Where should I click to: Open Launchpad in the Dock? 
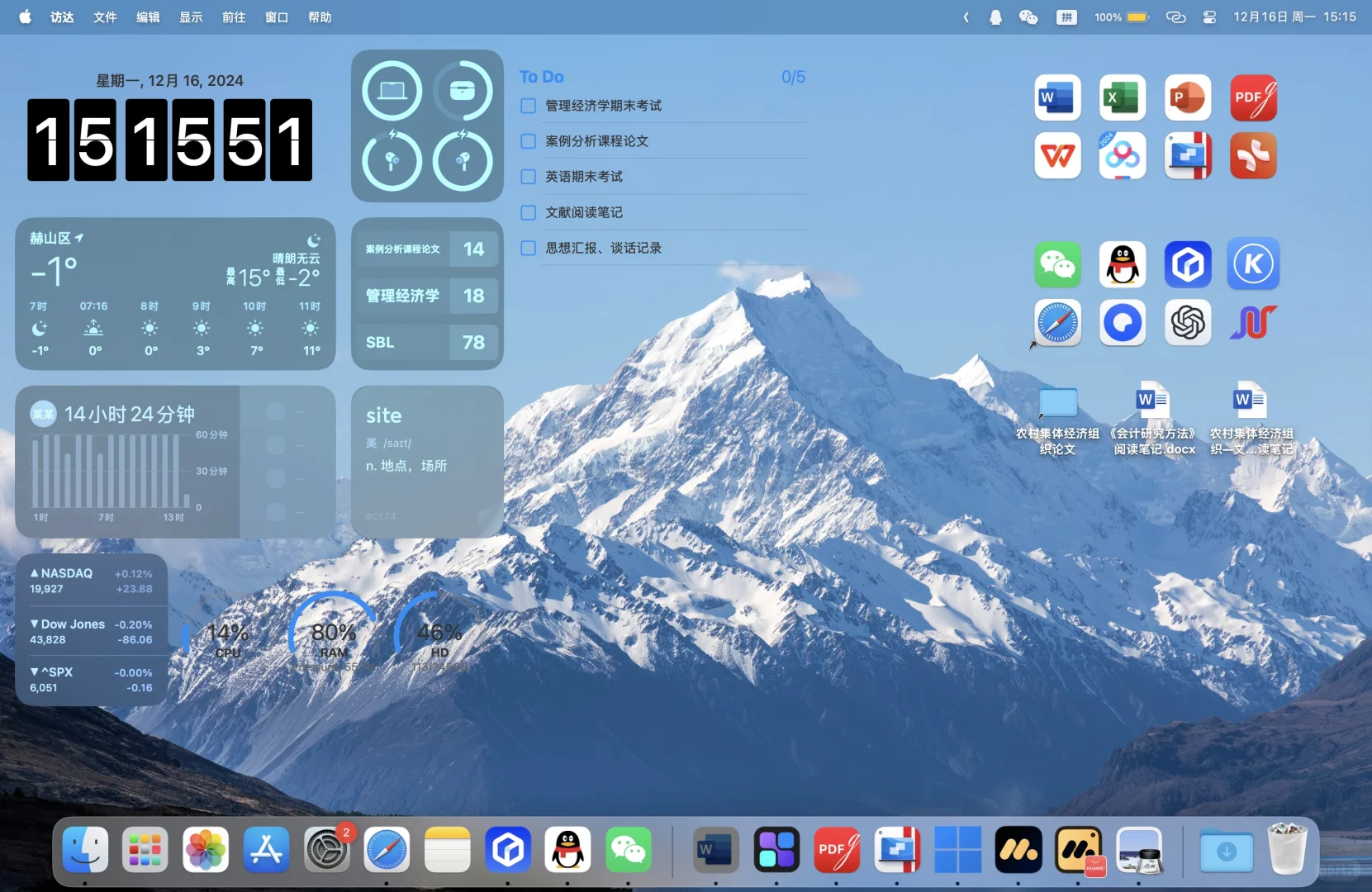click(145, 850)
